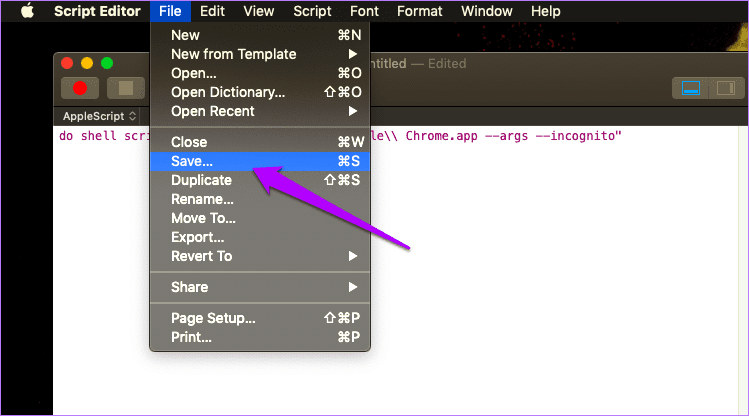This screenshot has width=749, height=416.
Task: Open the Format menu
Action: (419, 11)
